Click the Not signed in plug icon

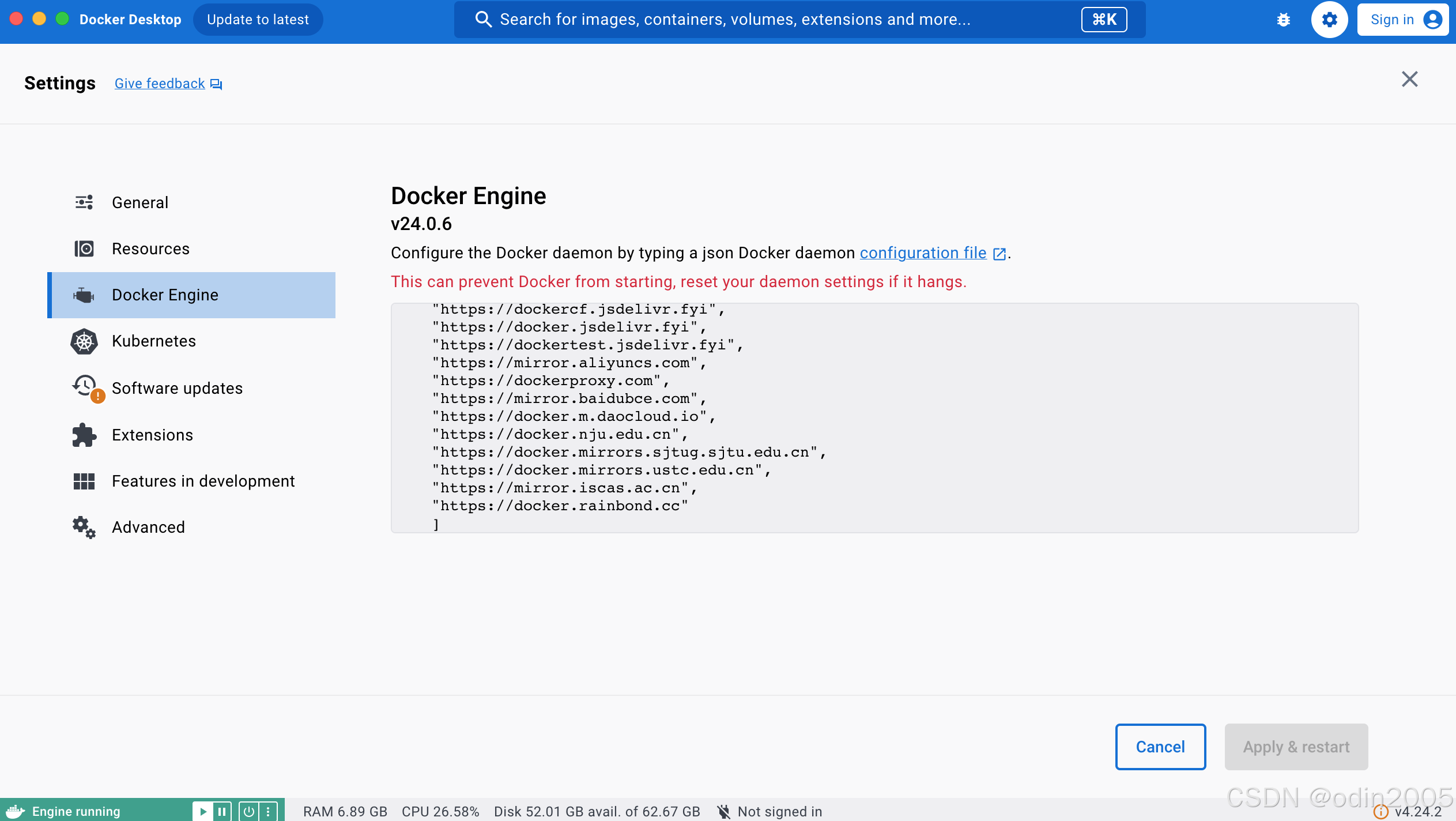coord(723,811)
